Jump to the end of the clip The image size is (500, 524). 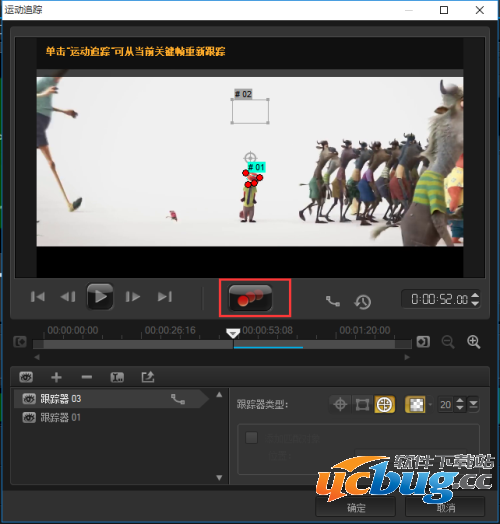[x=165, y=297]
